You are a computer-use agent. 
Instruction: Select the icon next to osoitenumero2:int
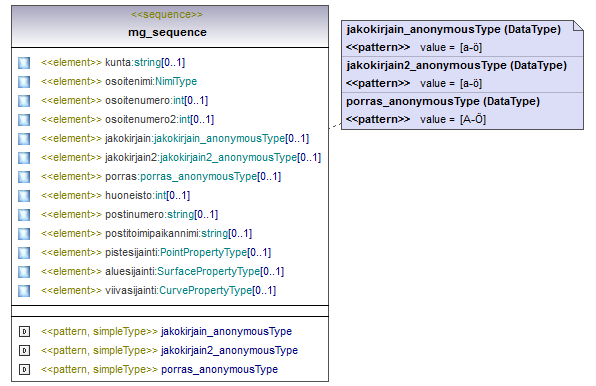coord(24,120)
